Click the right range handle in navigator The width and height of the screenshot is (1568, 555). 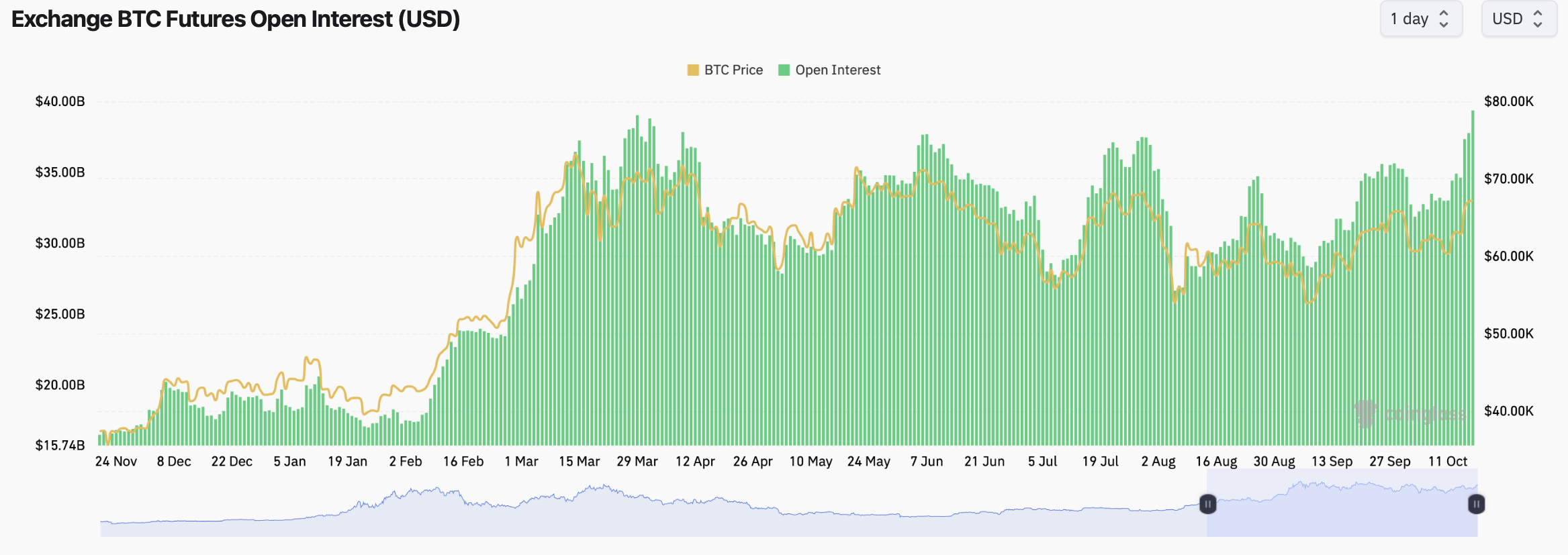click(1476, 504)
